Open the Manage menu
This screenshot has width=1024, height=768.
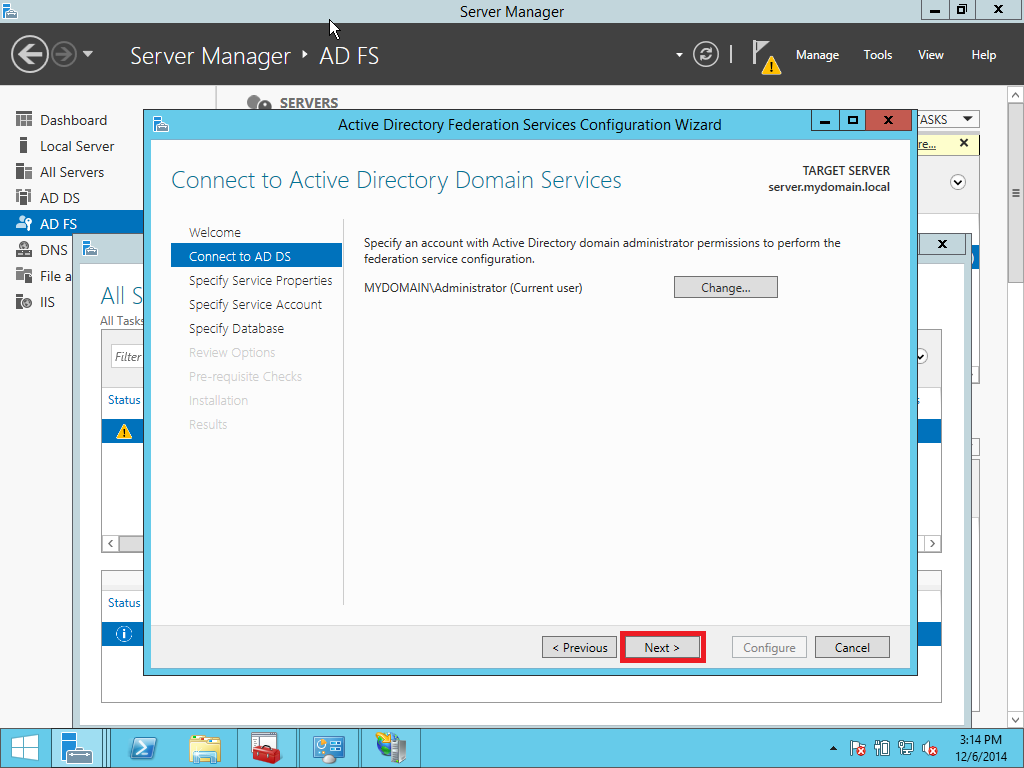coord(817,55)
